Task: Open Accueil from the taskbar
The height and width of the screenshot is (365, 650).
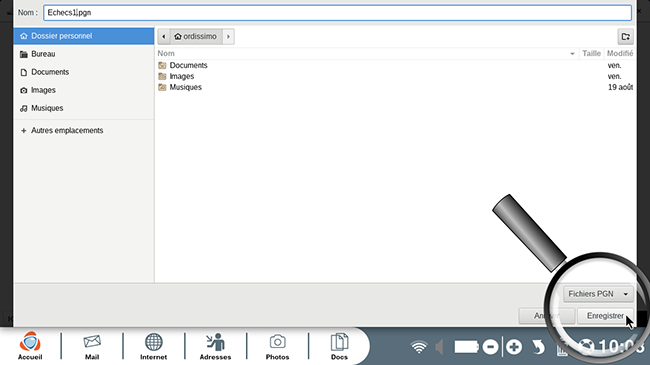Action: tap(30, 346)
